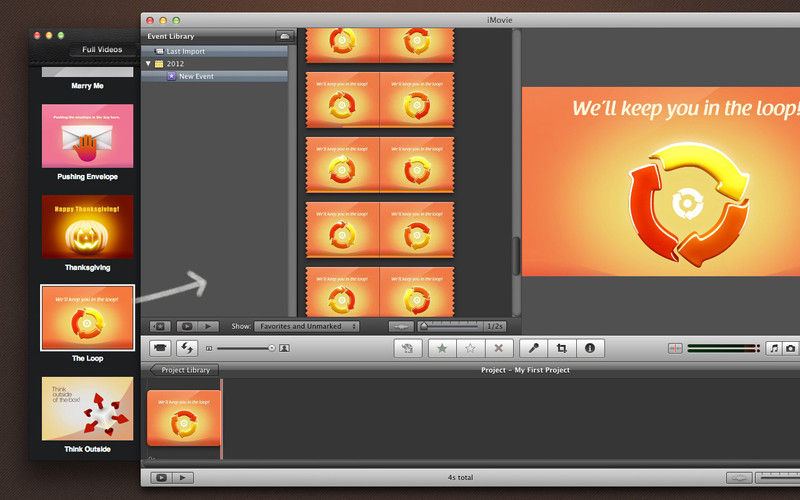Select the Loop clip in project timeline
The width and height of the screenshot is (800, 500).
point(184,418)
